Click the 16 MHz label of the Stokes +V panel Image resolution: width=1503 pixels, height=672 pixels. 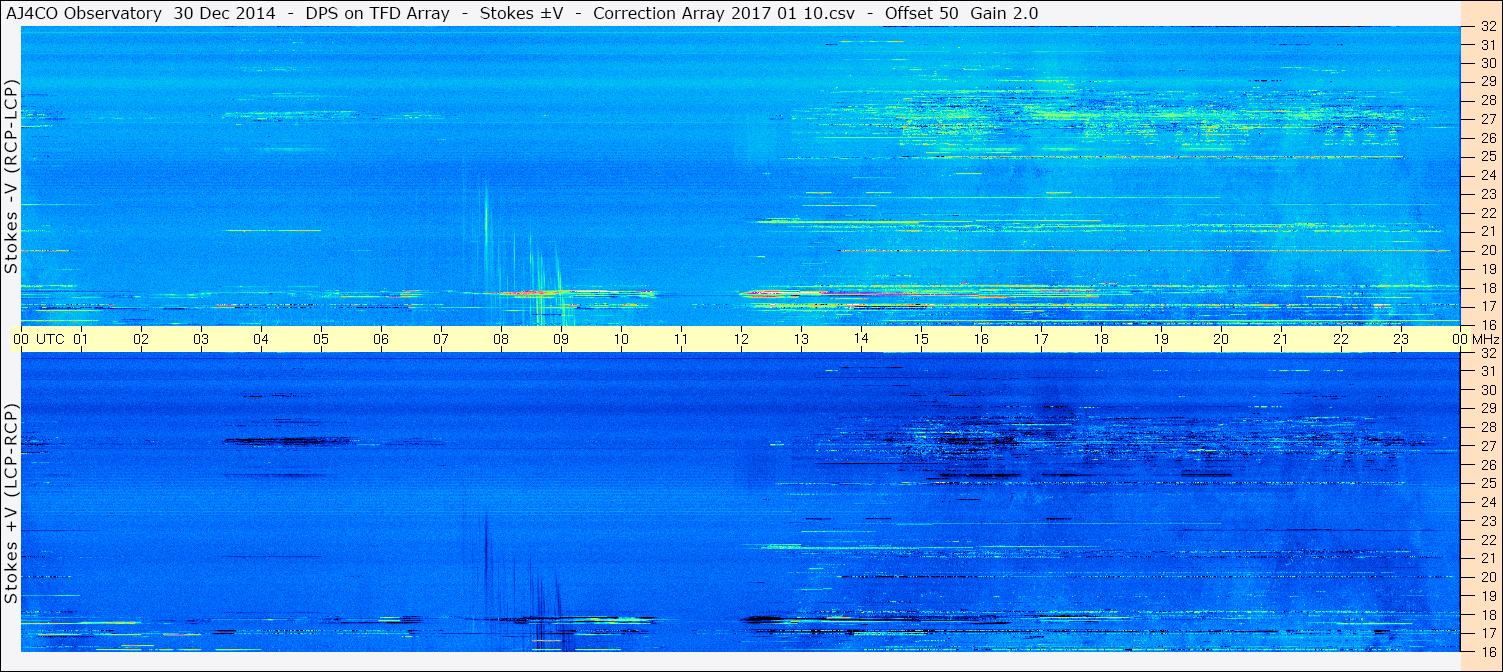[x=1488, y=651]
